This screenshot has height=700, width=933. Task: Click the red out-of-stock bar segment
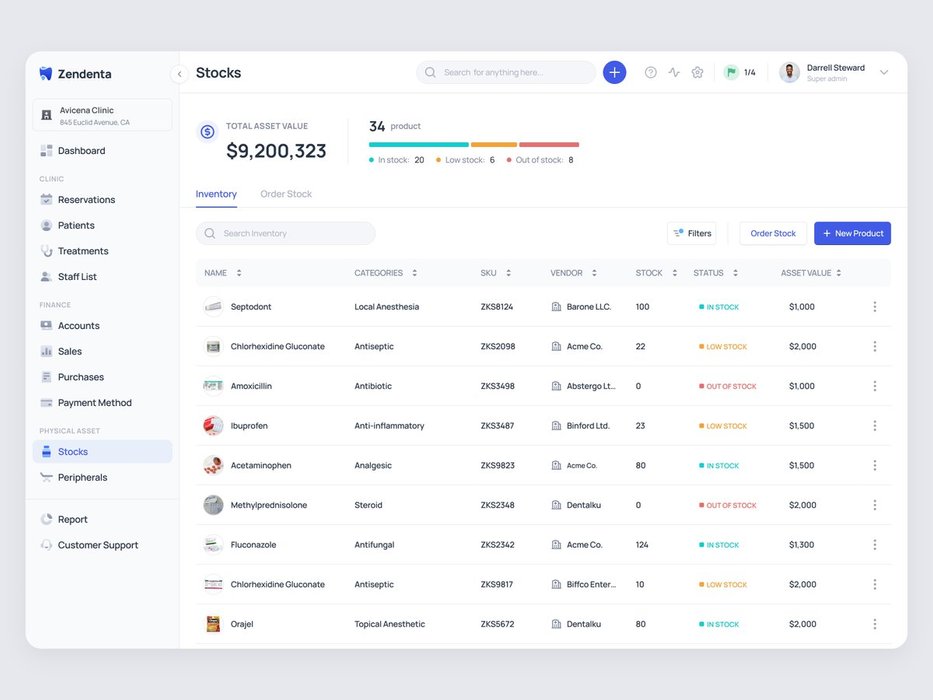(x=549, y=145)
